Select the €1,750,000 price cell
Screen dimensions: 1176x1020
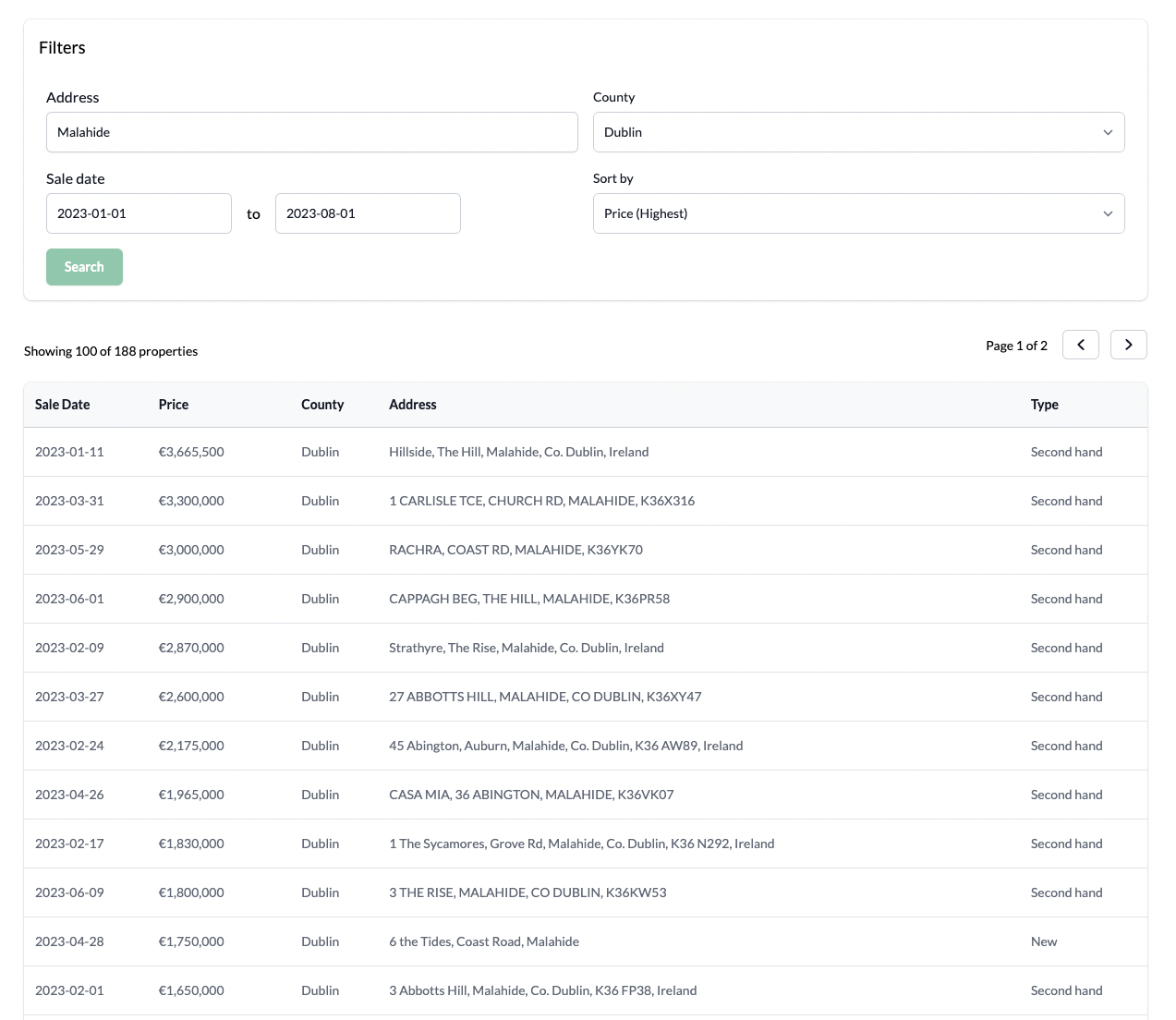click(x=191, y=941)
